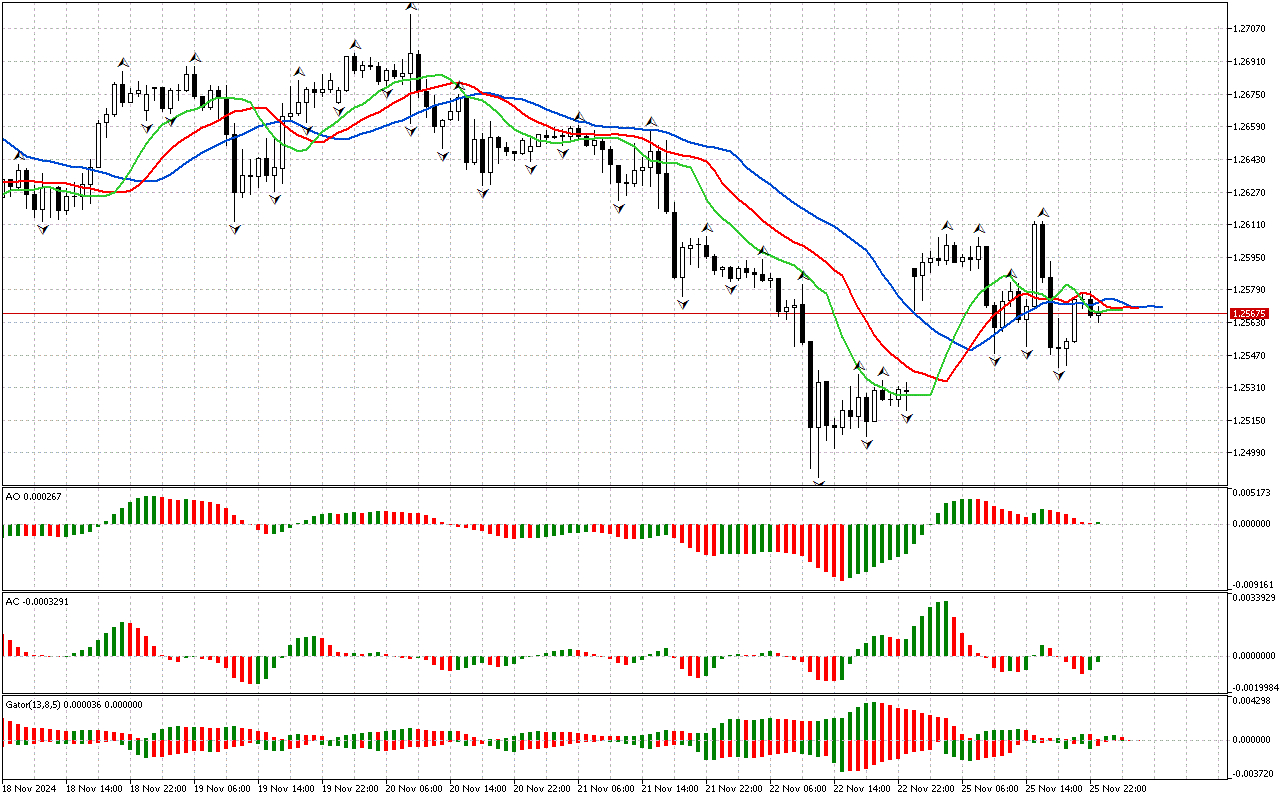Click the 1.24990 price axis label

[x=1249, y=453]
